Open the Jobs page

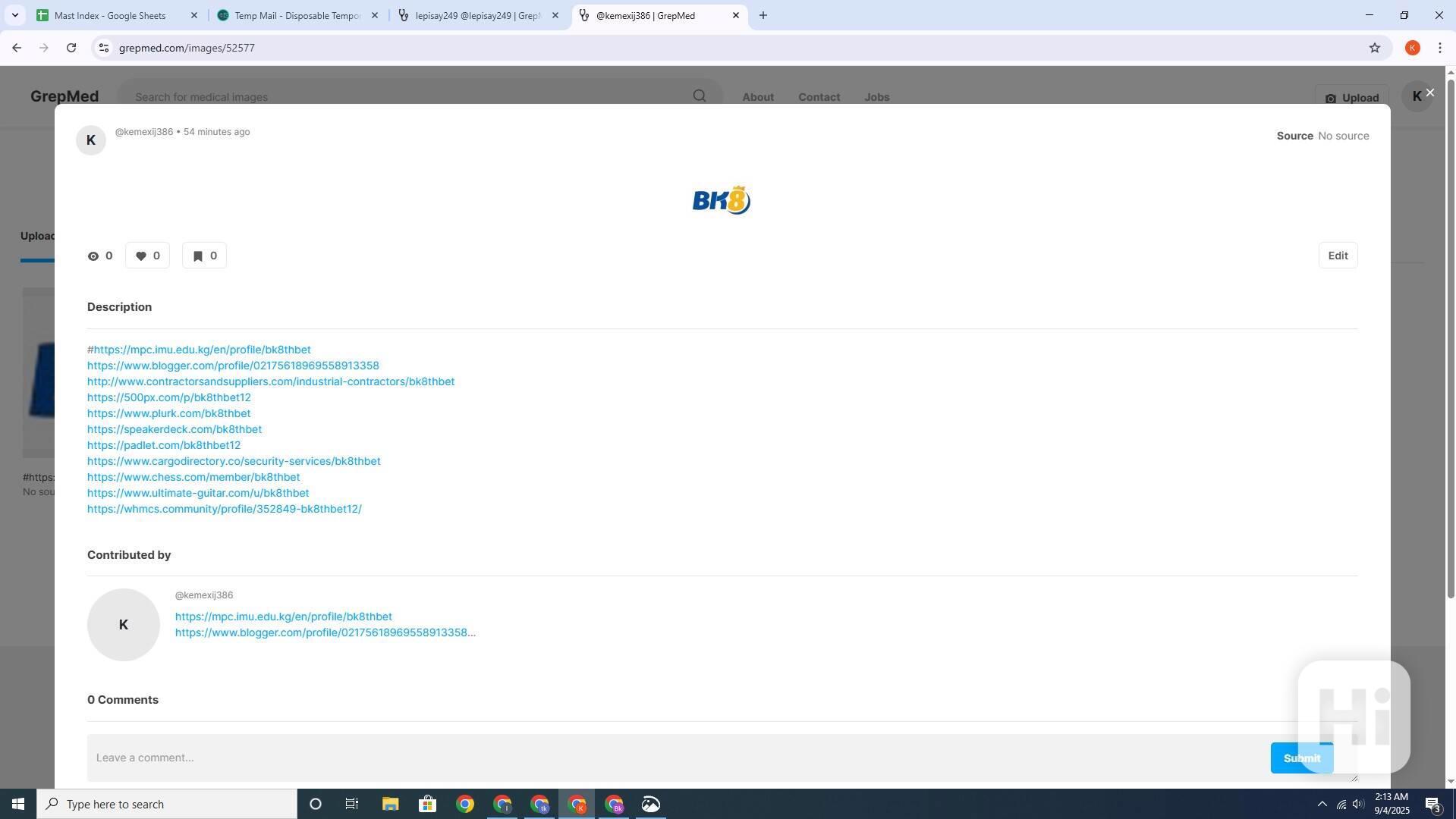click(x=876, y=97)
